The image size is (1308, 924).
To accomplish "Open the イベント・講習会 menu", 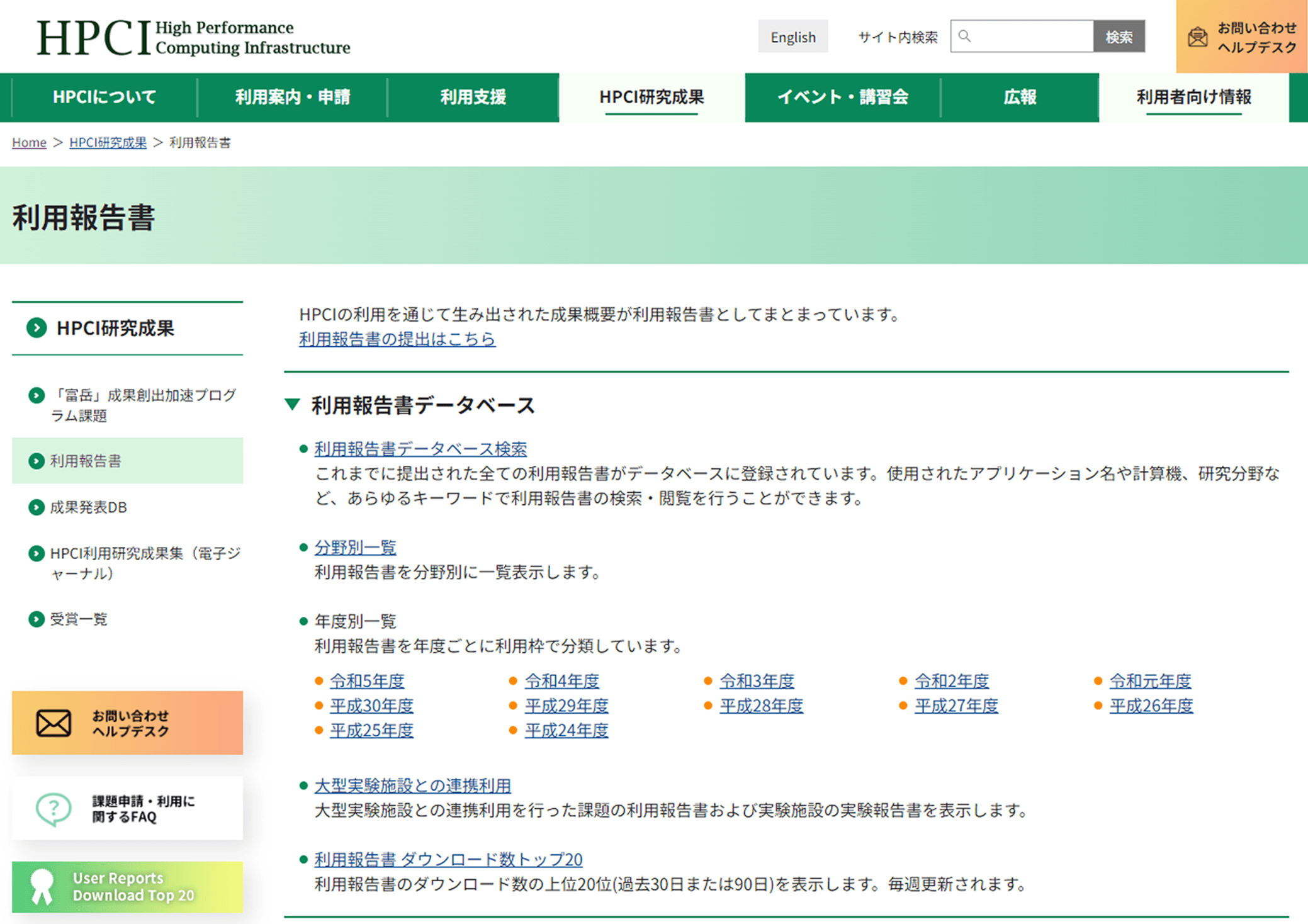I will (x=843, y=97).
